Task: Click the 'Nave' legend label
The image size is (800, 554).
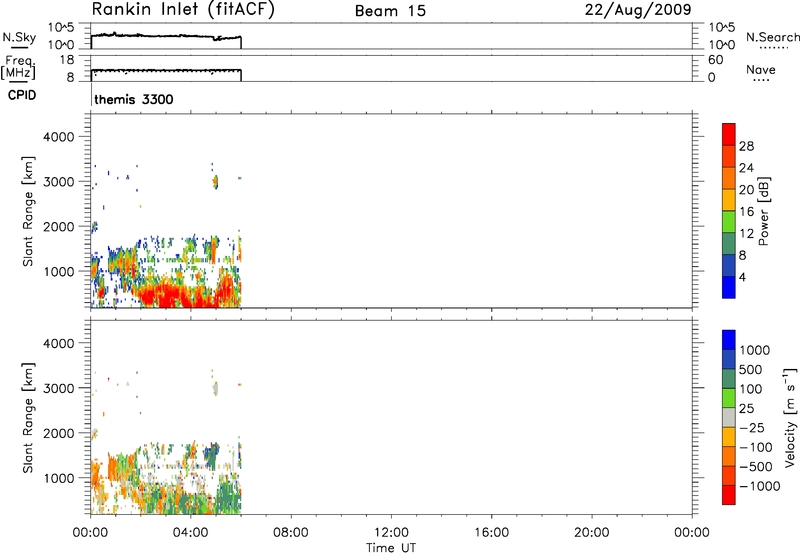Action: [761, 69]
